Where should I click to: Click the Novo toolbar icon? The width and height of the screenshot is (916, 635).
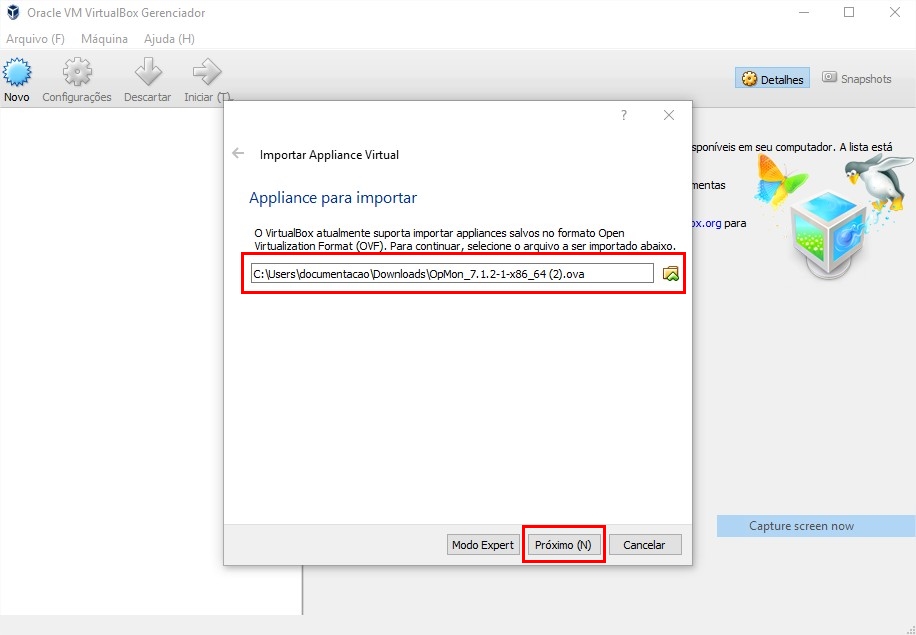[17, 73]
